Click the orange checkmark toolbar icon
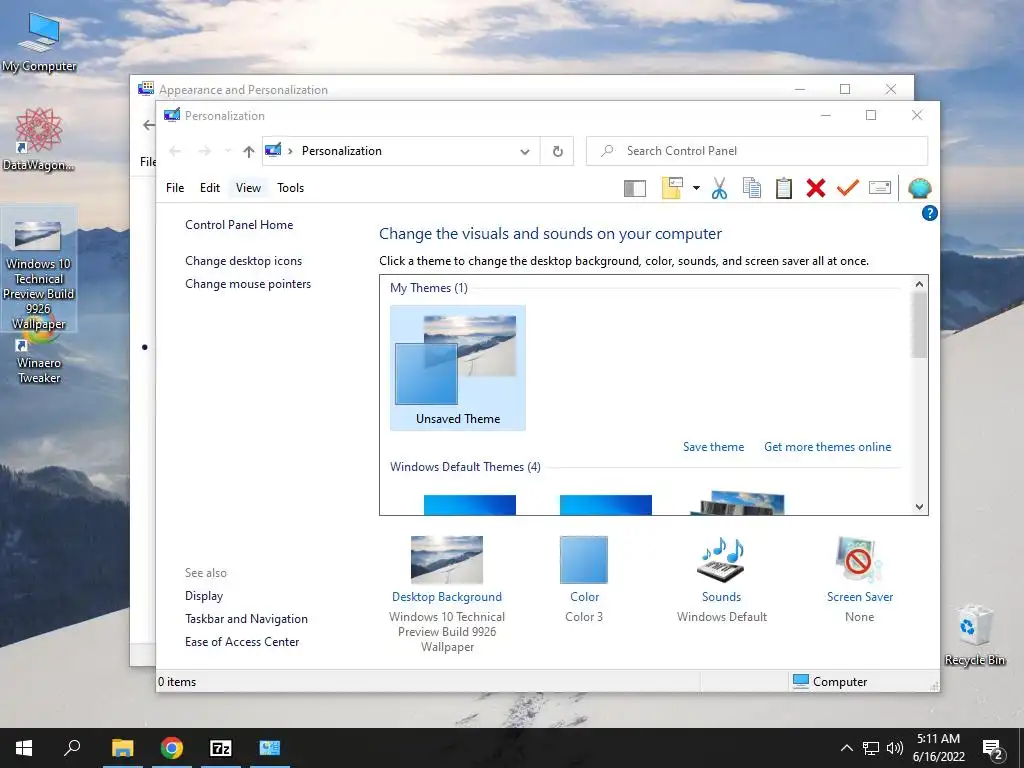This screenshot has height=768, width=1024. click(848, 188)
